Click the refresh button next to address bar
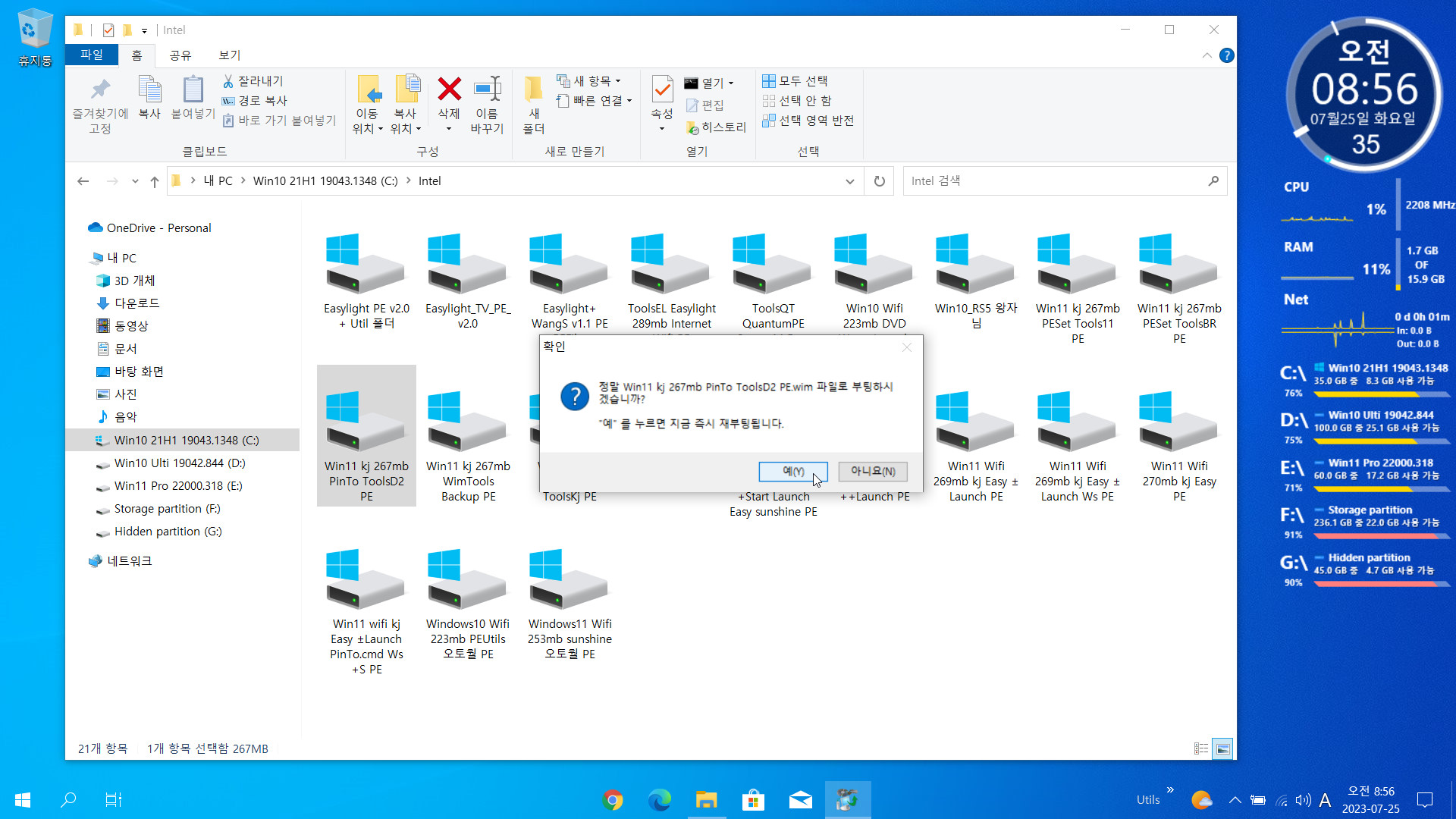Image resolution: width=1456 pixels, height=819 pixels. [880, 181]
